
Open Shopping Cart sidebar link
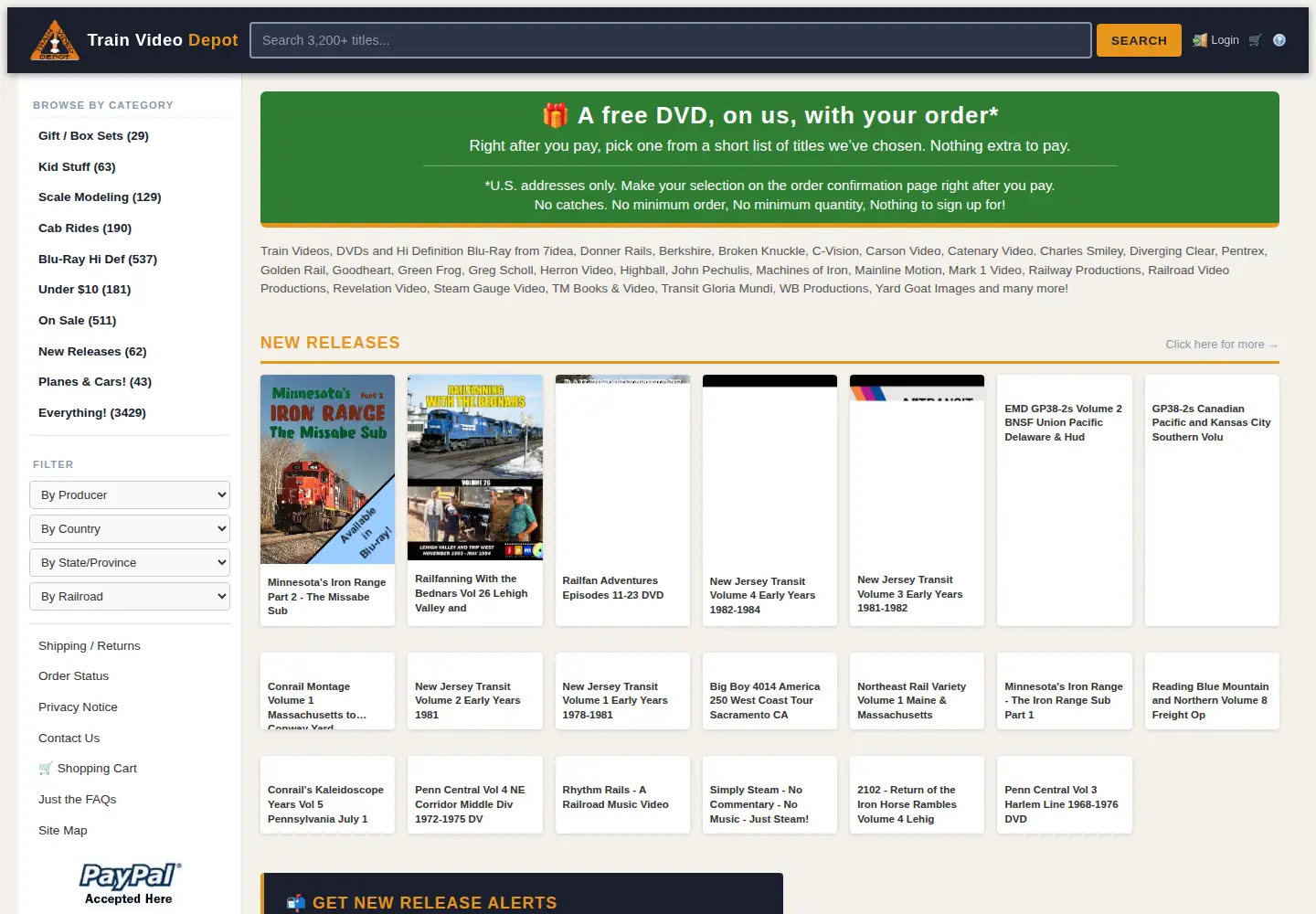(x=97, y=769)
